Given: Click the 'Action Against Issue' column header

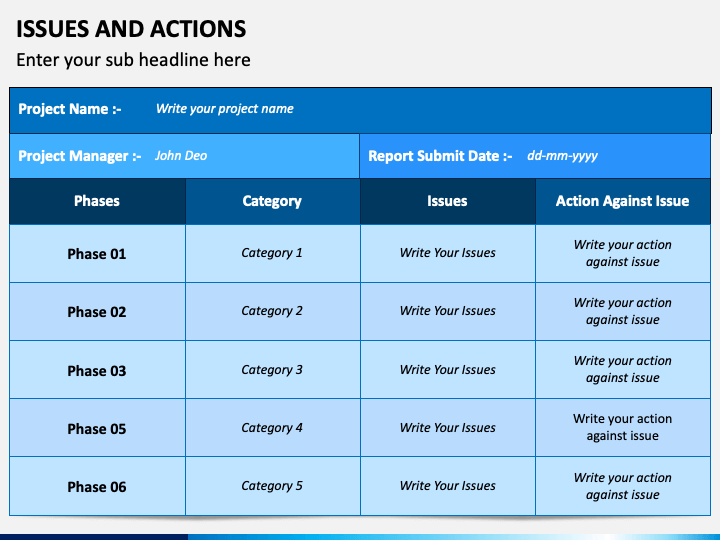Looking at the screenshot, I should [623, 201].
